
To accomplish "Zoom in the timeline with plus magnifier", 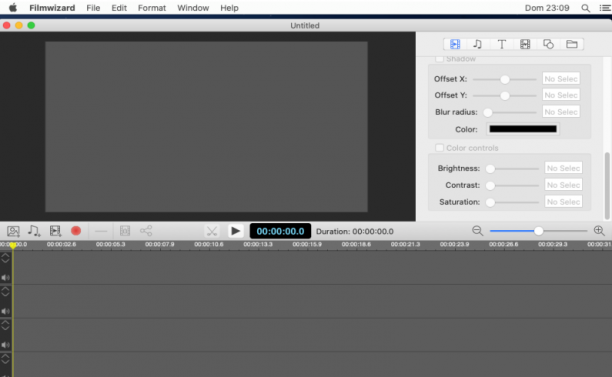I will click(x=599, y=231).
